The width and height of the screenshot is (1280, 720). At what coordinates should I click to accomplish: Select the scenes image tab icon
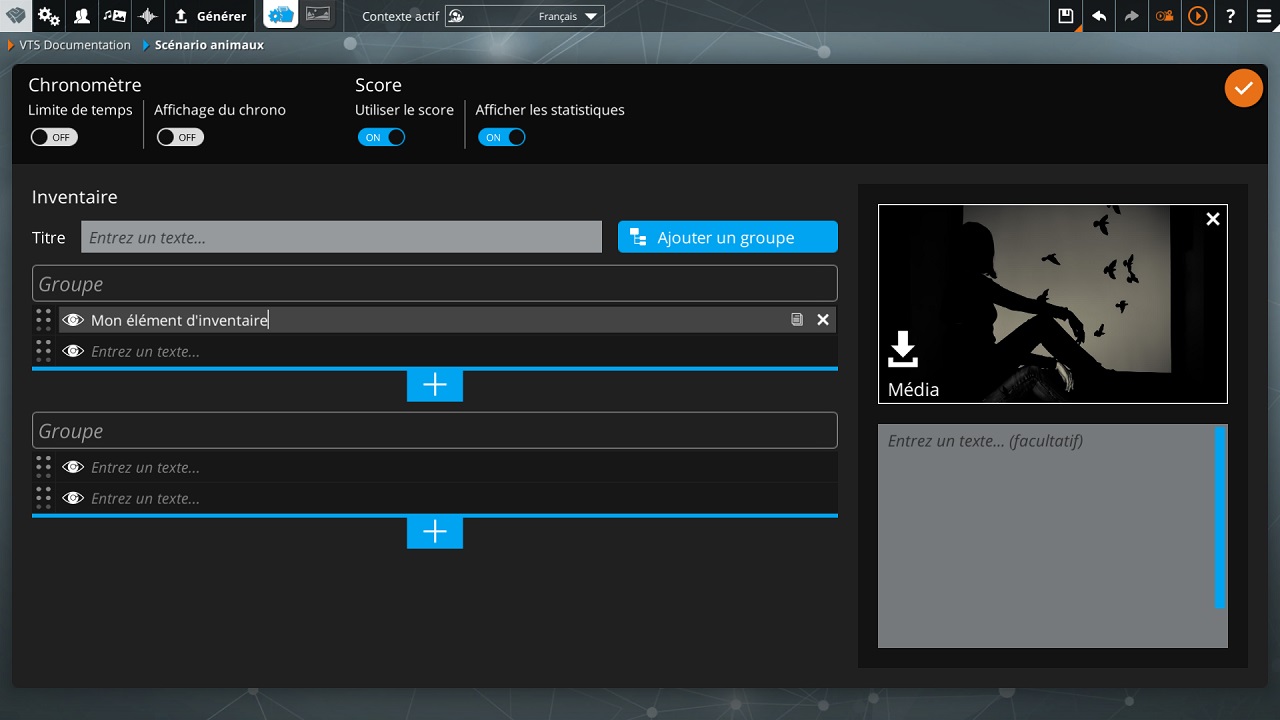click(x=318, y=15)
